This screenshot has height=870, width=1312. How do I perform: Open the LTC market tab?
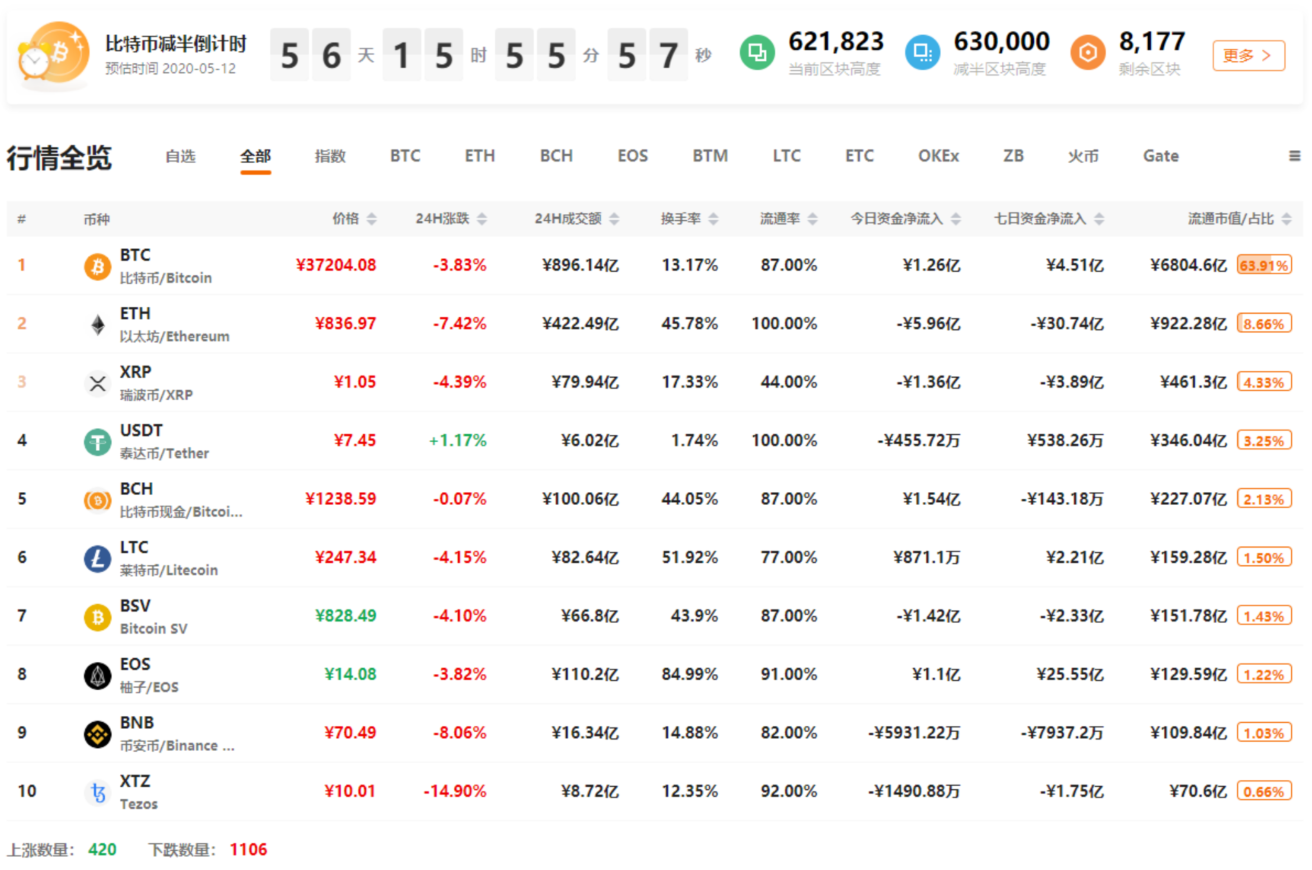click(x=786, y=156)
